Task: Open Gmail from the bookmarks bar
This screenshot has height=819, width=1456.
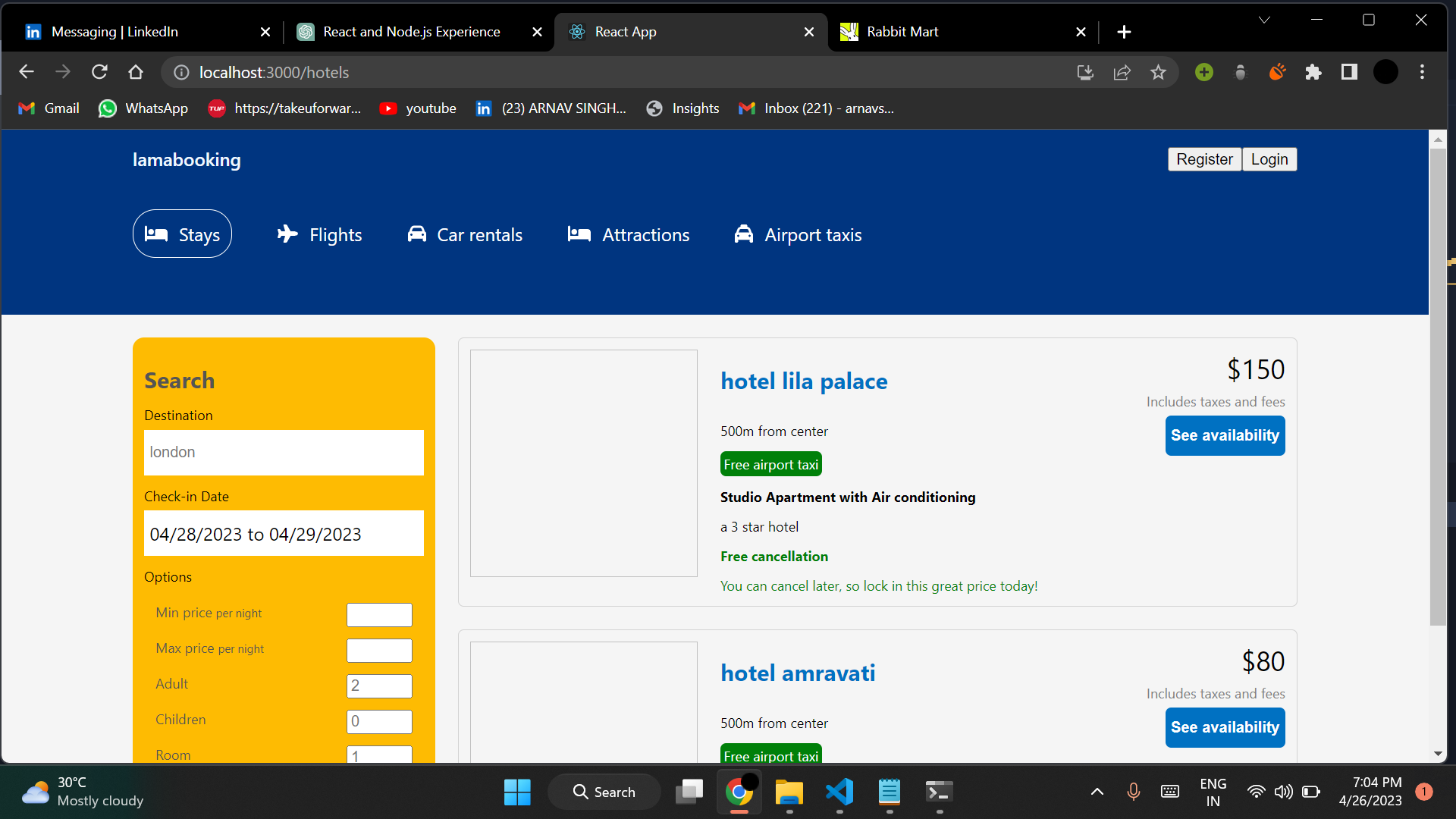Action: [x=47, y=108]
